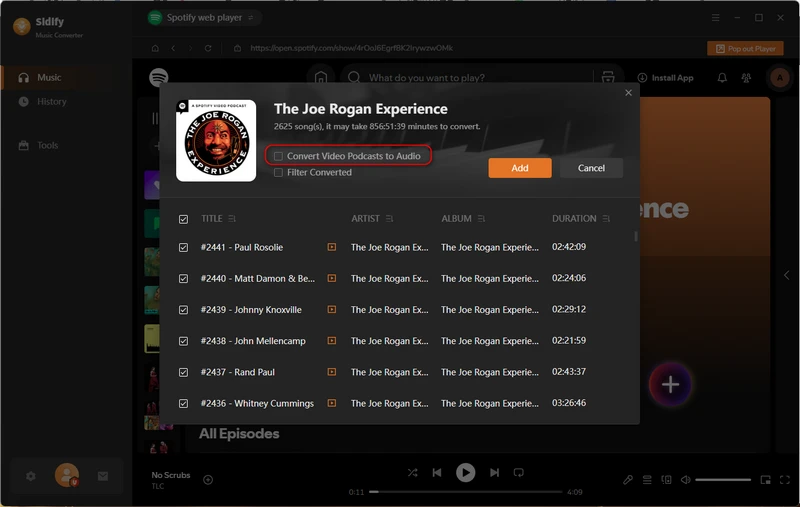
Task: Open Sidify settings gear
Action: point(31,476)
